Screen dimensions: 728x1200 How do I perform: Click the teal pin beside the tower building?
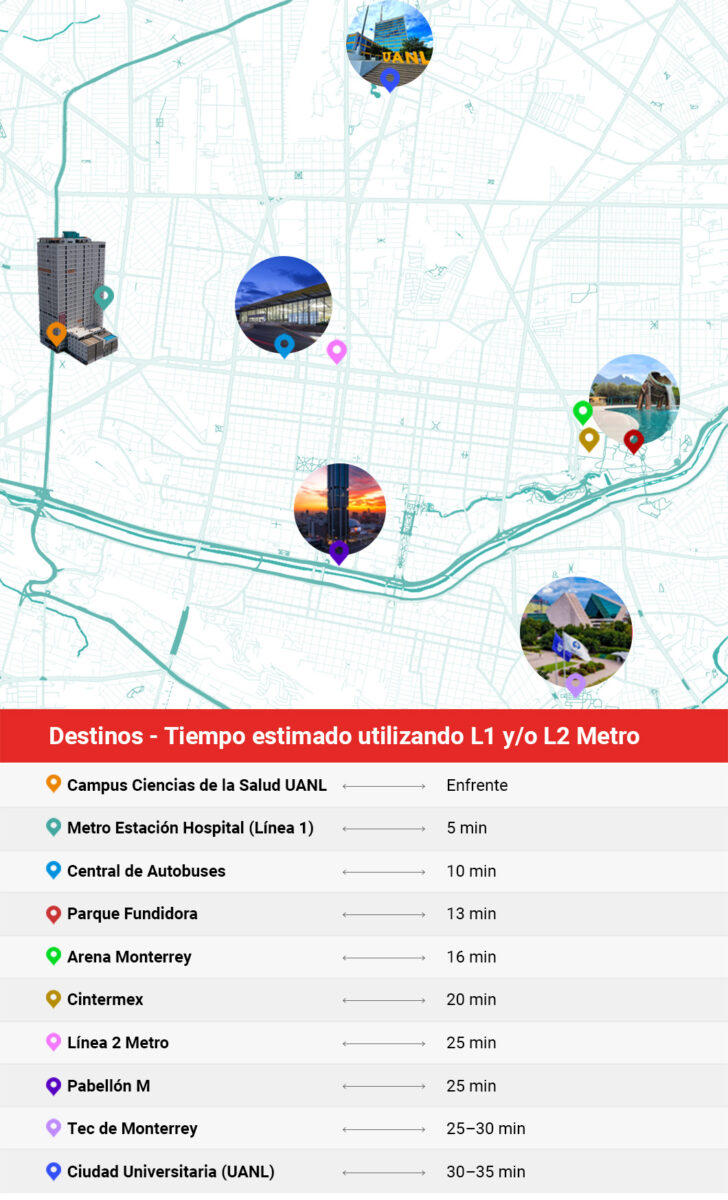(103, 296)
